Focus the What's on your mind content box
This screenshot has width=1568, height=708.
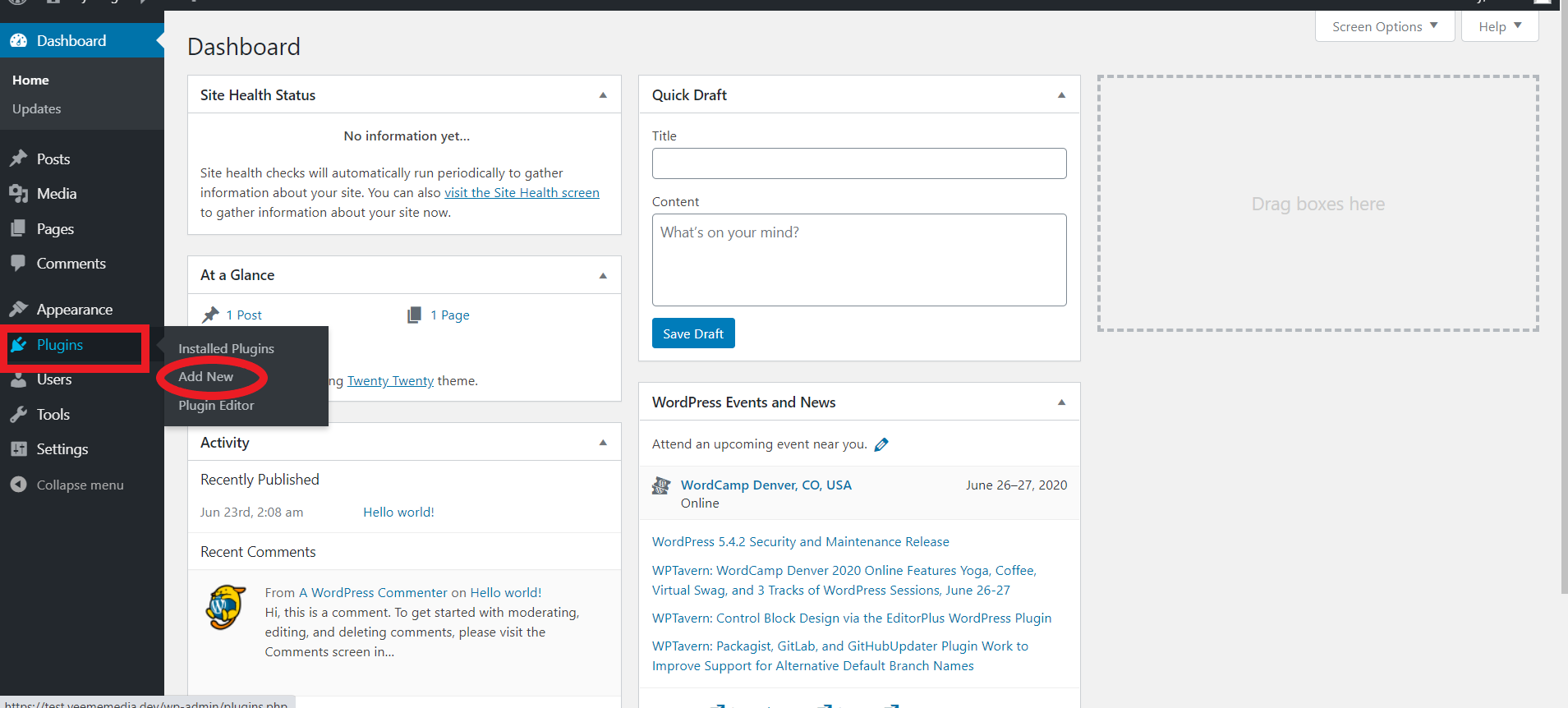[859, 260]
